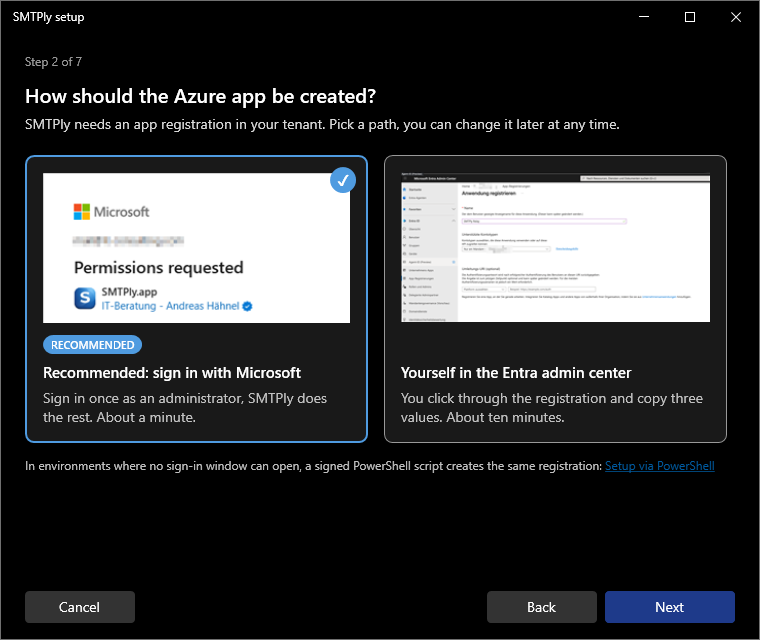Image resolution: width=760 pixels, height=640 pixels.
Task: Click the Step 2 of 7 label
Action: click(x=53, y=62)
